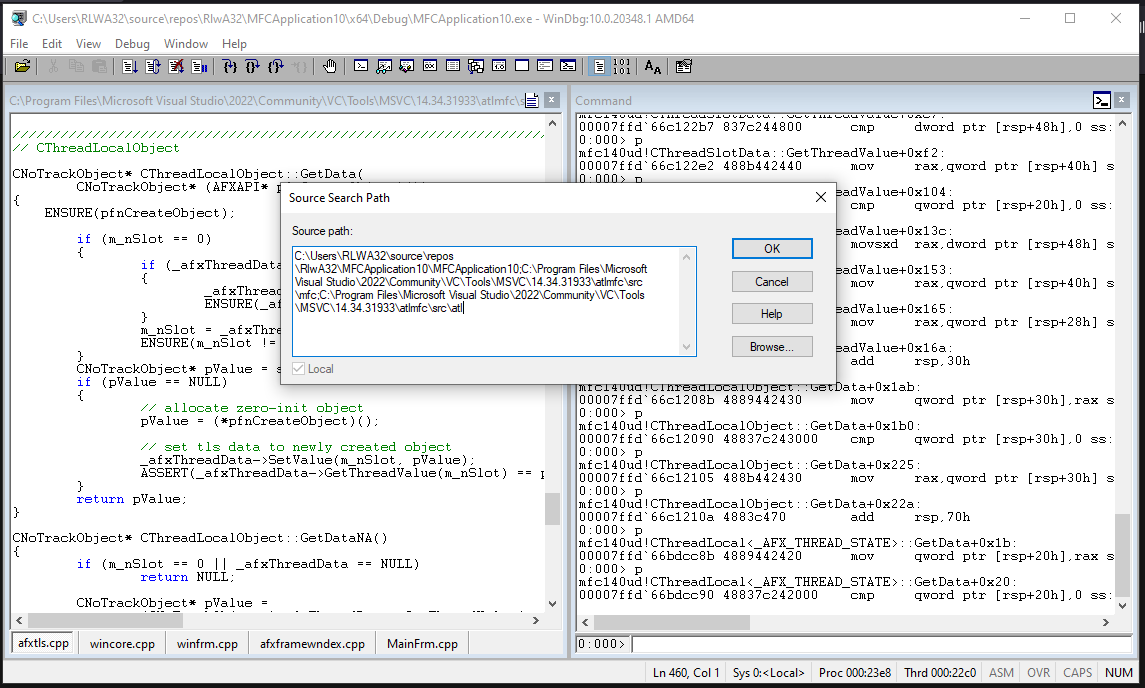The height and width of the screenshot is (688, 1145).
Task: Click the source code vertical scrollbar thumb
Action: (552, 509)
